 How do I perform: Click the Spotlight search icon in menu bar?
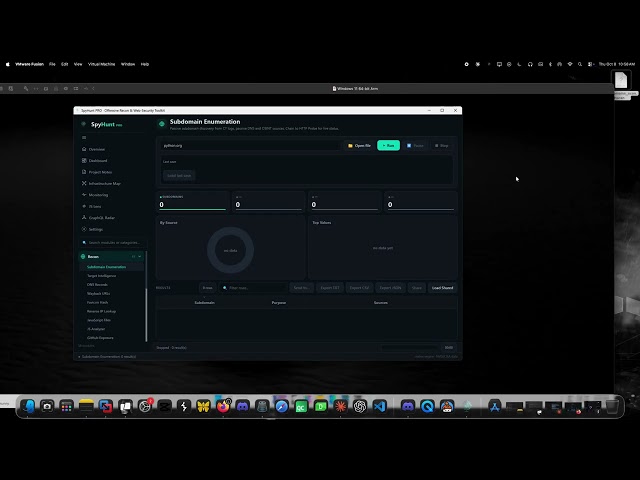tap(580, 64)
